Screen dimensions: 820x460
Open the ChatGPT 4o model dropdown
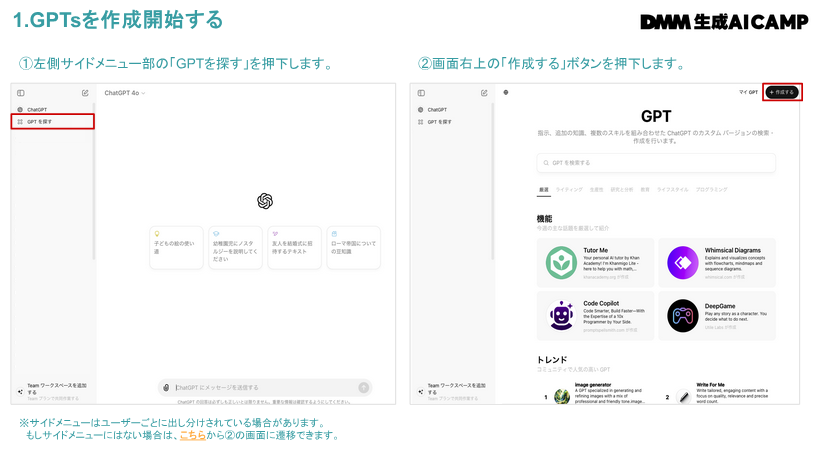[x=125, y=93]
